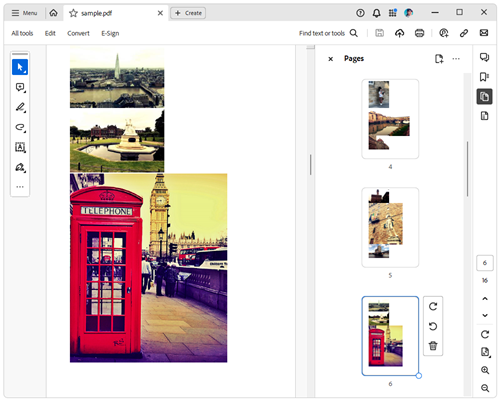This screenshot has width=500, height=402.
Task: Upload file to cloud icon
Action: (x=399, y=33)
